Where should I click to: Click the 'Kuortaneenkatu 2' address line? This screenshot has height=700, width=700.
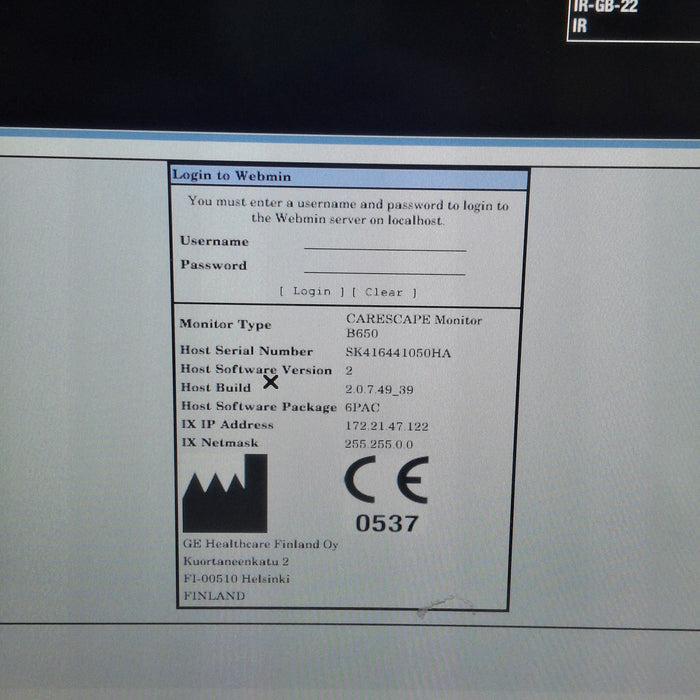(x=236, y=561)
